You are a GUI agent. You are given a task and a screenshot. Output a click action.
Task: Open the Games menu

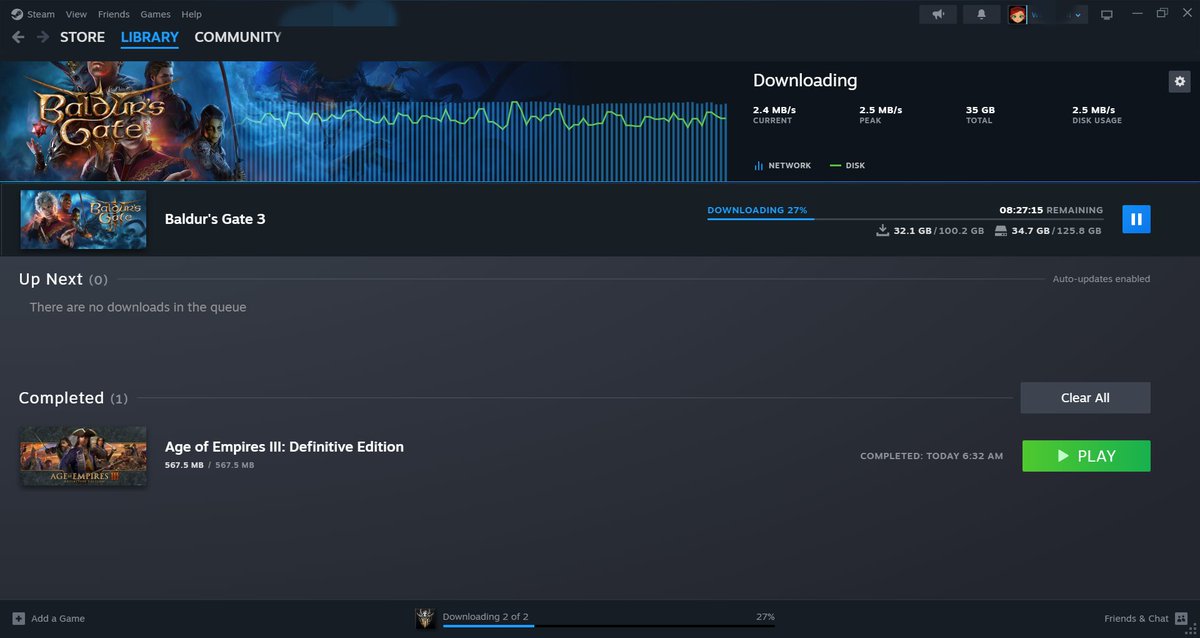[x=155, y=14]
